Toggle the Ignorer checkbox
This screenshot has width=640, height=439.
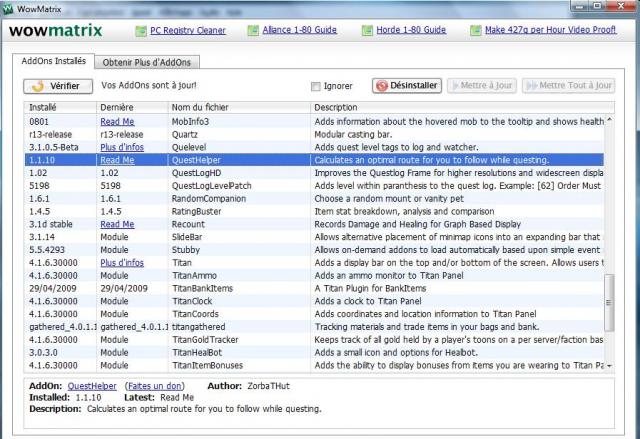coord(316,86)
